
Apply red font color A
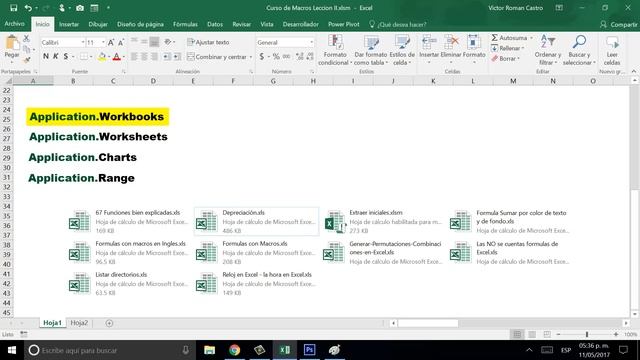(x=117, y=57)
